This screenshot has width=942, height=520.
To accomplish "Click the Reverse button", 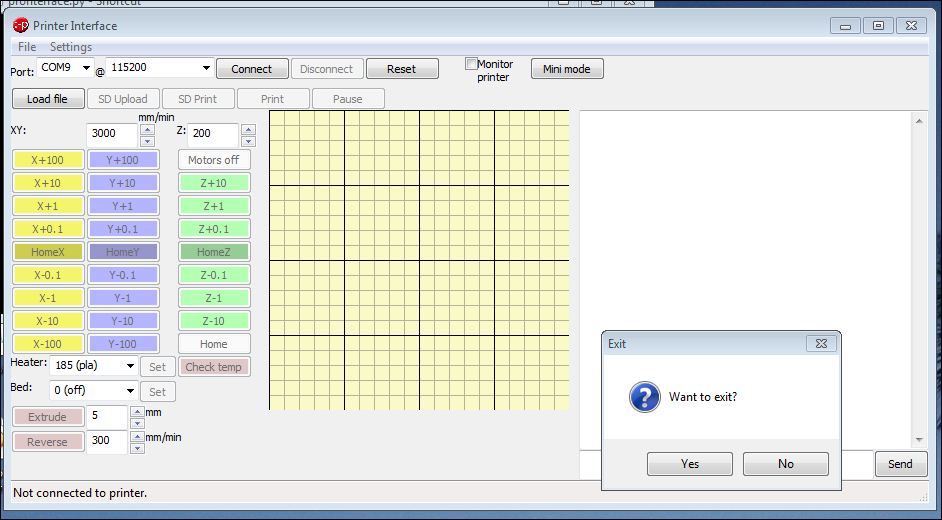I will tap(48, 442).
